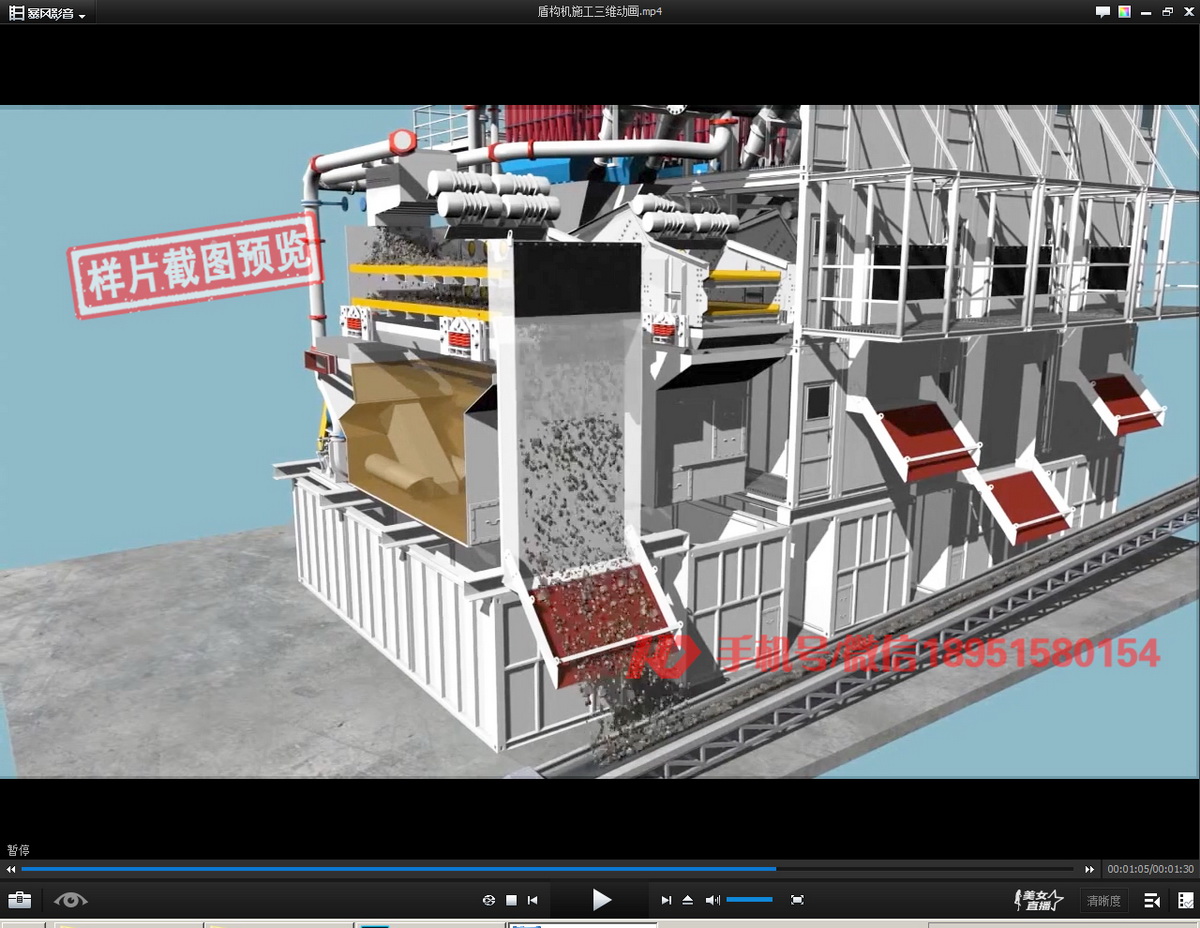The image size is (1200, 928).
Task: Toggle the eye protection mode icon
Action: point(70,900)
